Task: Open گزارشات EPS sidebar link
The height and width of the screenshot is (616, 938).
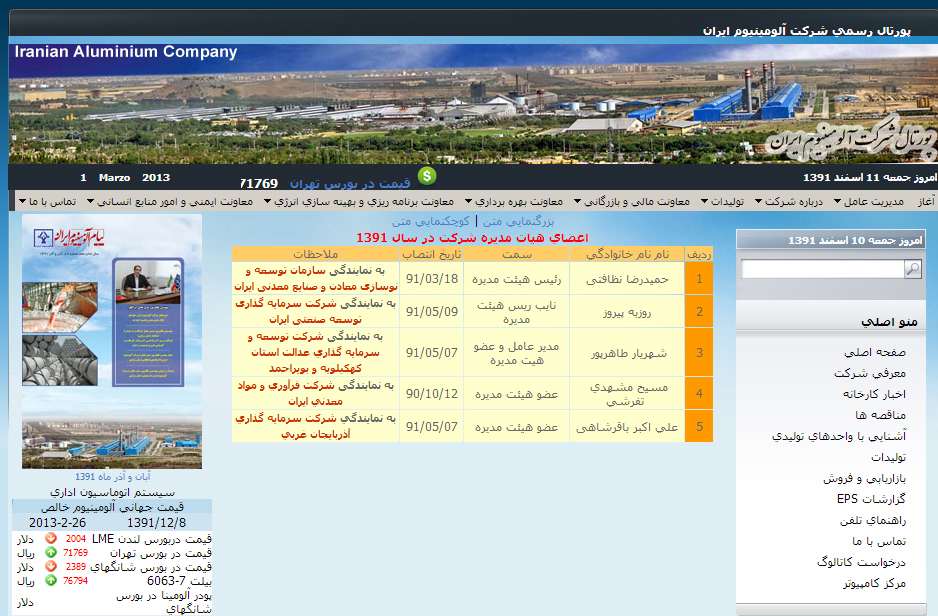Action: point(871,499)
